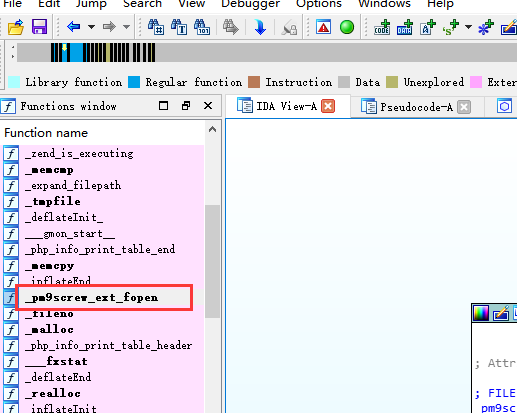
Task: Open the back-navigation history dropdown
Action: click(91, 27)
